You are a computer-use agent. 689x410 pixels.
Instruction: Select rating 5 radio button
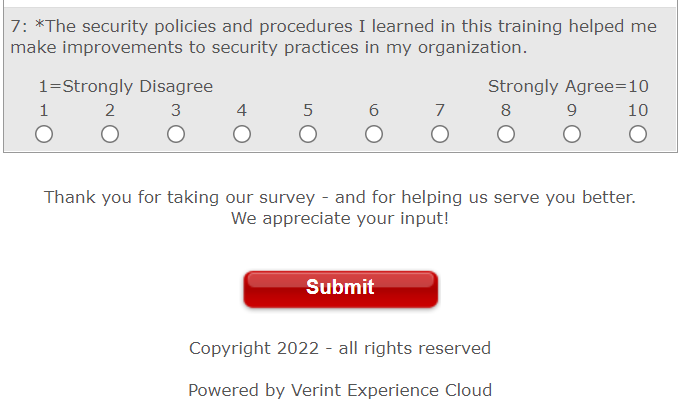click(308, 134)
